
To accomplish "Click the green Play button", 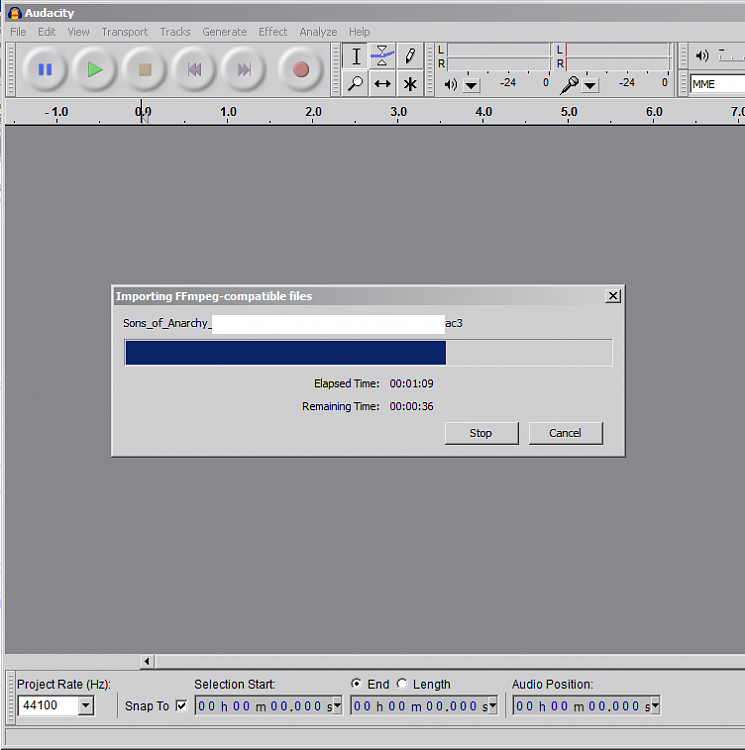I will point(95,70).
